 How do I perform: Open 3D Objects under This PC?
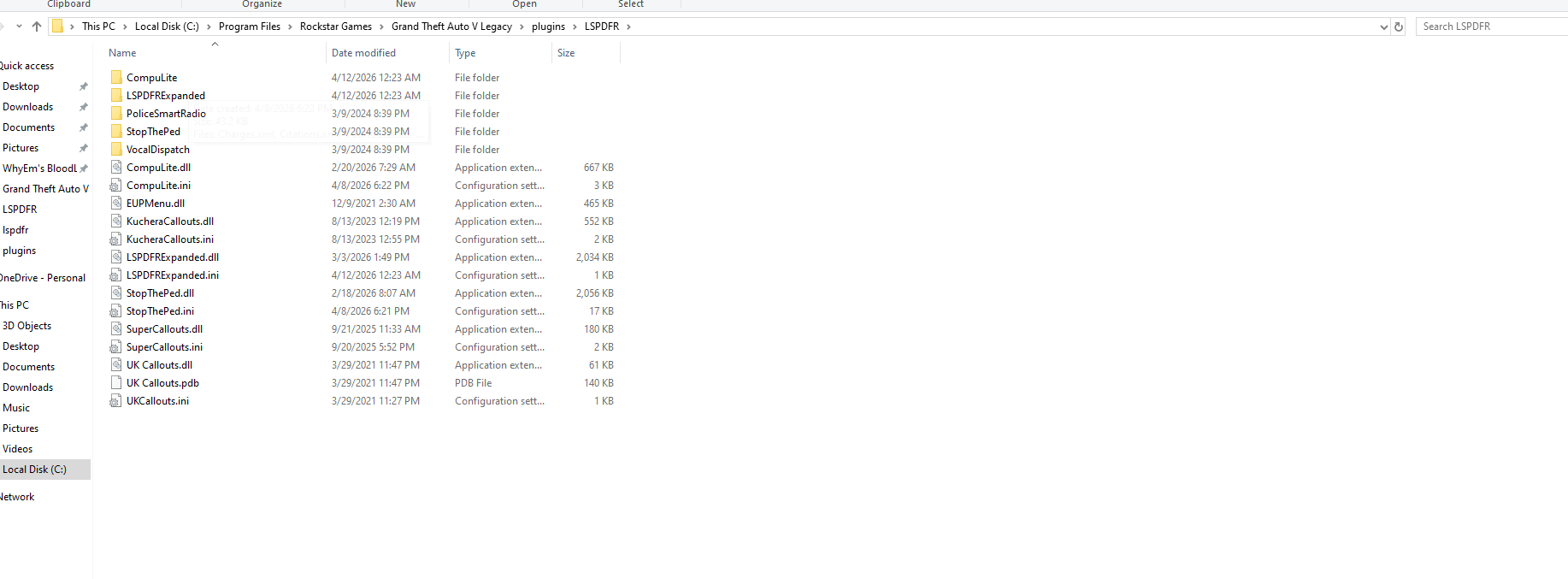pyautogui.click(x=27, y=326)
